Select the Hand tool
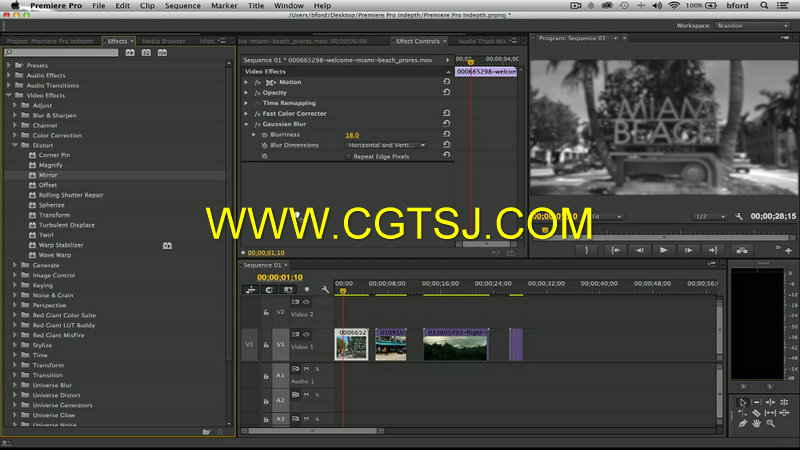Screen dimensions: 800x450 (757, 423)
